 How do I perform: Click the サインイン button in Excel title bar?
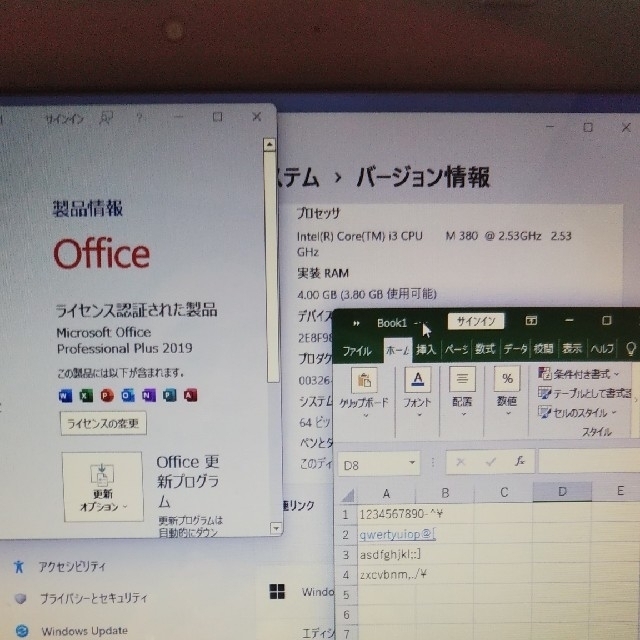tap(476, 321)
